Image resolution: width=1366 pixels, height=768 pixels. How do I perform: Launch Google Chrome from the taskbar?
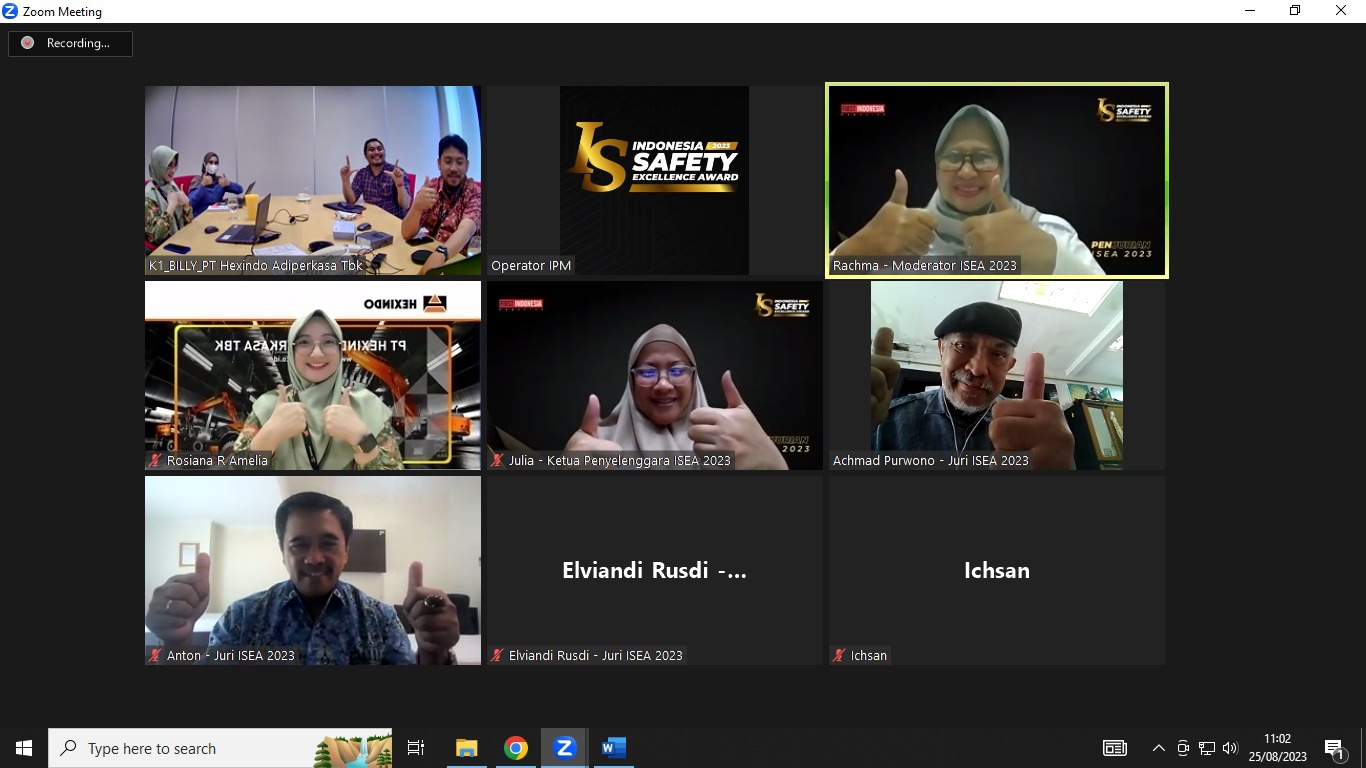[x=516, y=748]
